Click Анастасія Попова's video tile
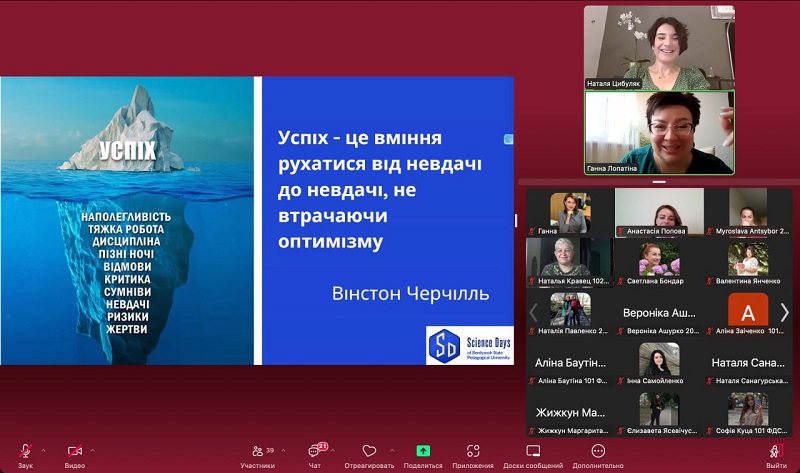 coord(659,212)
